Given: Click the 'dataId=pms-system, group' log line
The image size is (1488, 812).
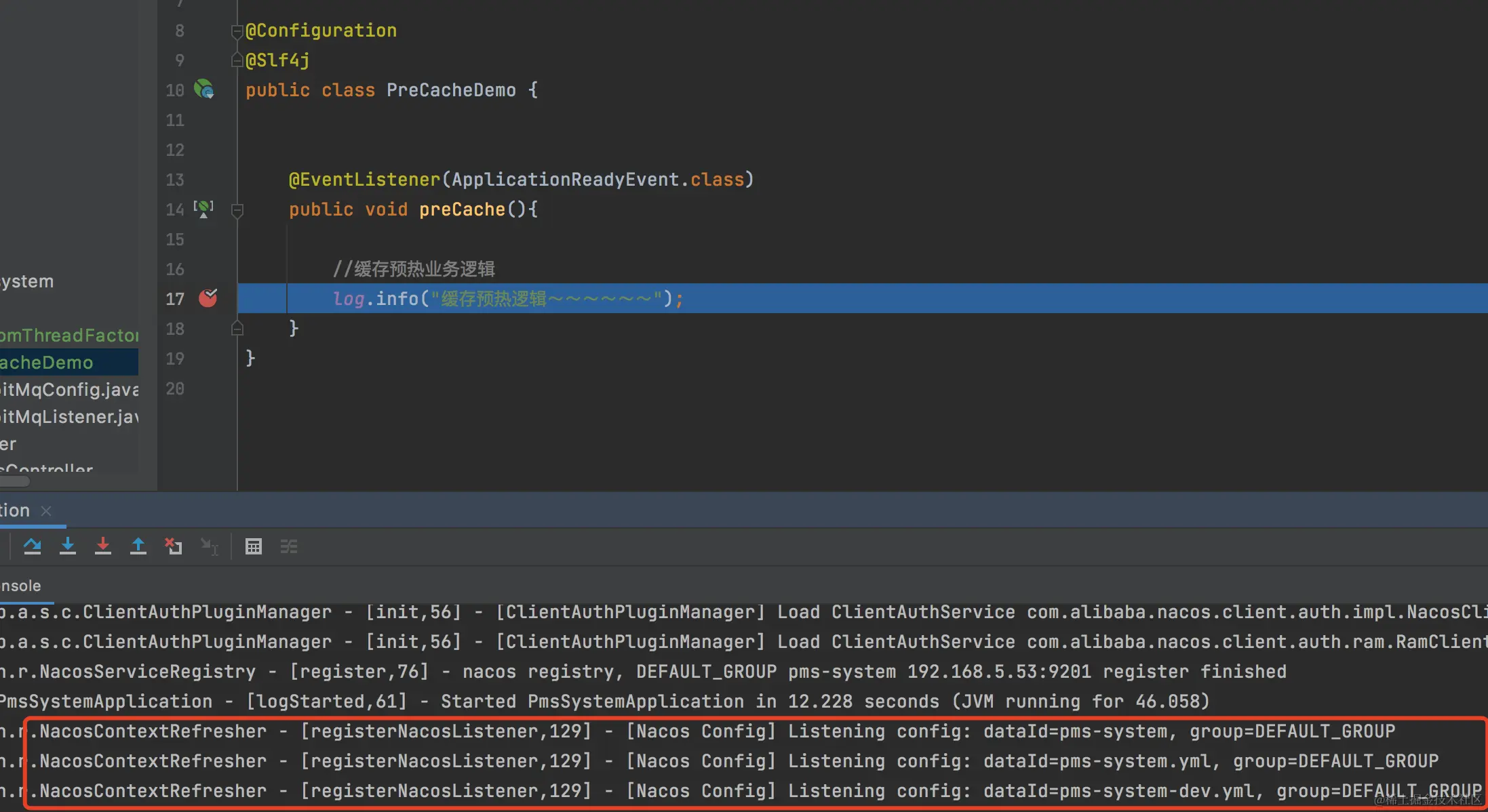Looking at the screenshot, I should (697, 731).
